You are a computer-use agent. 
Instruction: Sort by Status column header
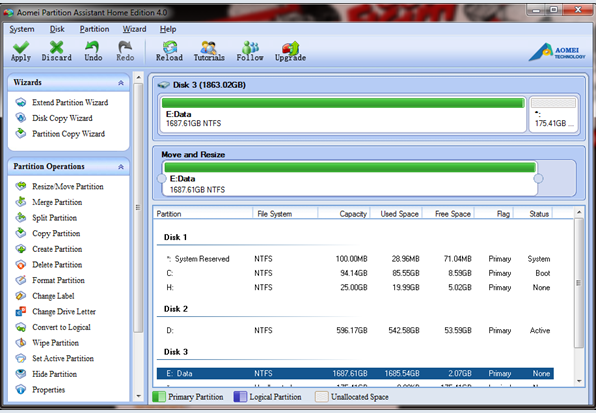point(533,214)
